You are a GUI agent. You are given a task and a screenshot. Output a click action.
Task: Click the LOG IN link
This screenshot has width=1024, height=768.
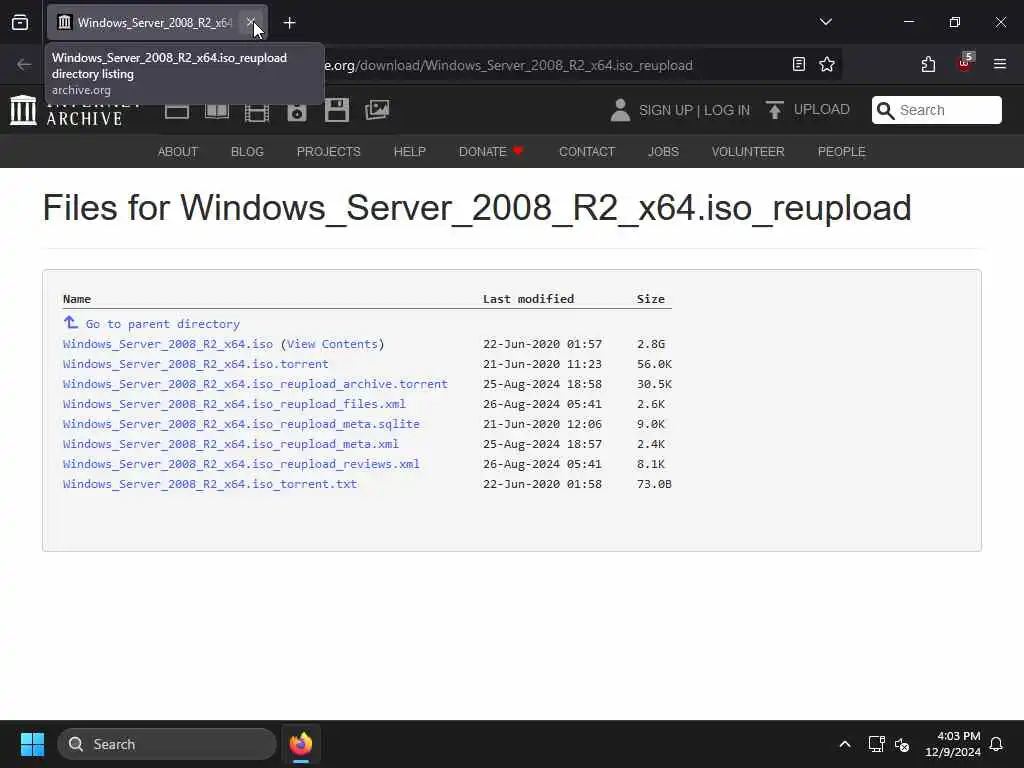(727, 110)
